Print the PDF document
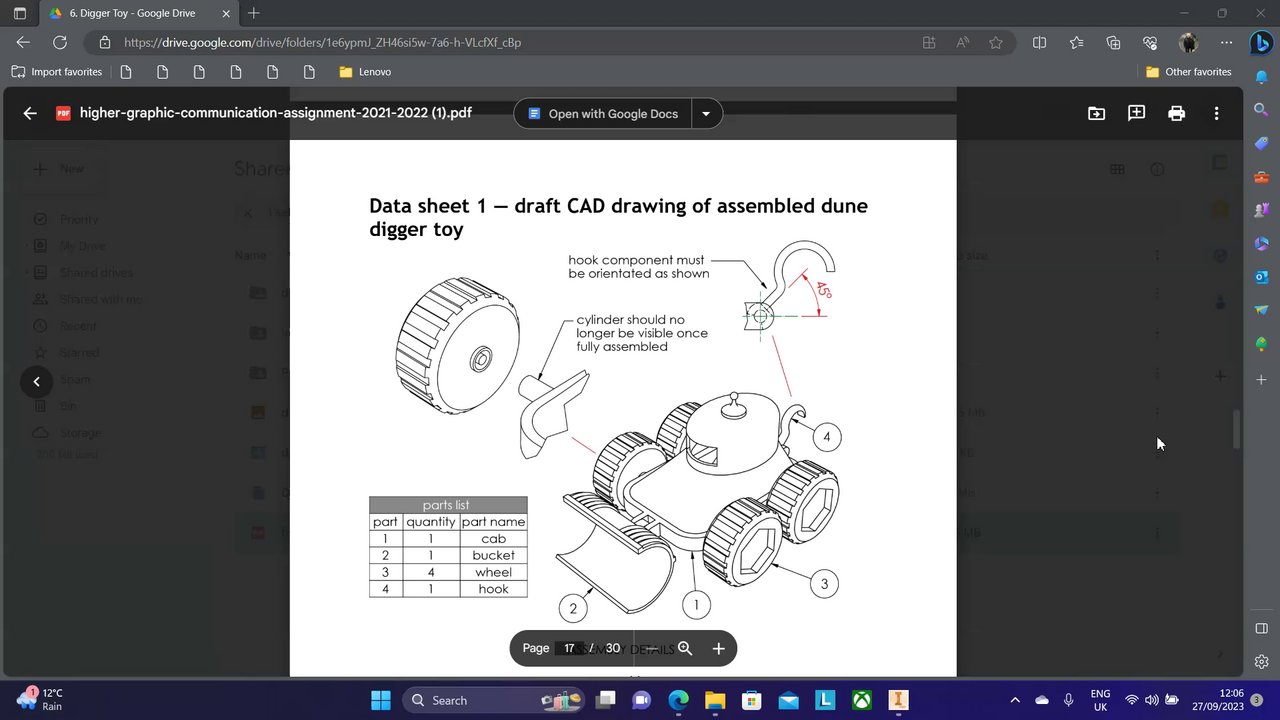 (x=1176, y=113)
